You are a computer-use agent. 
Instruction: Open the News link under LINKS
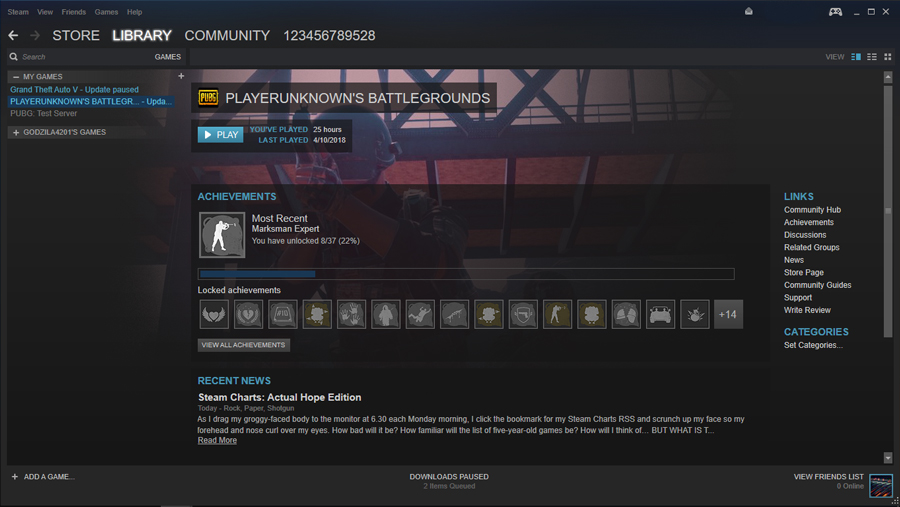794,260
